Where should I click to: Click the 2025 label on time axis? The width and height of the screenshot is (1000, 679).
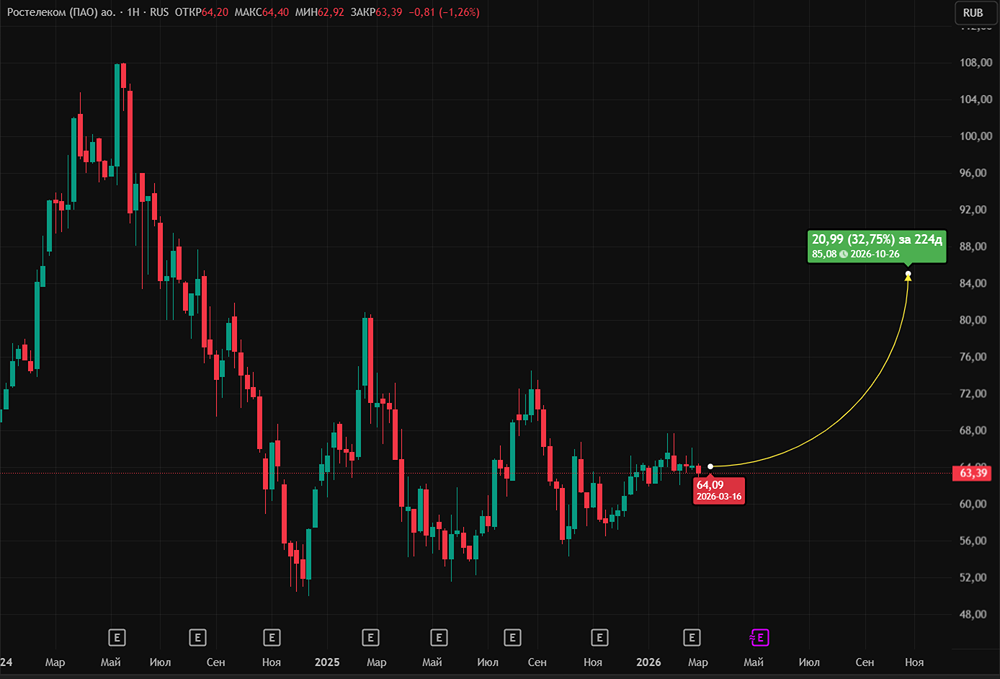tap(327, 662)
